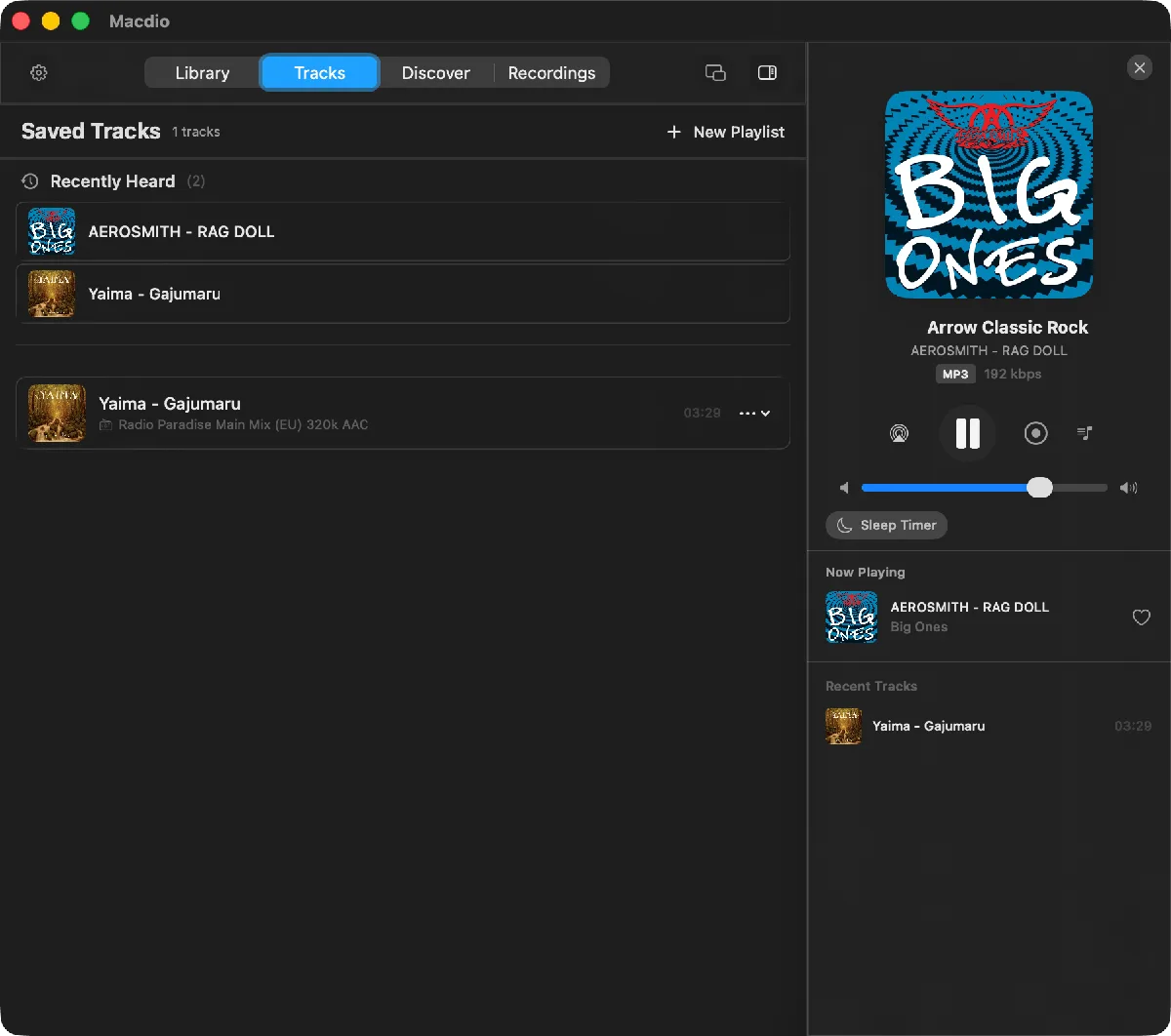1171x1036 pixels.
Task: Close the player panel with X
Action: (1139, 68)
